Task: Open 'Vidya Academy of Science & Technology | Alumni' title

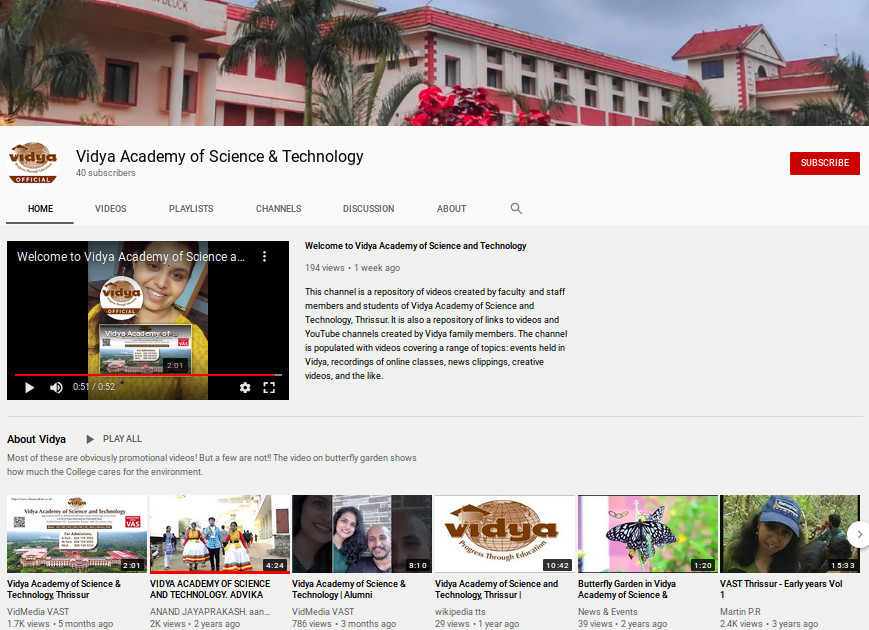Action: (x=349, y=589)
